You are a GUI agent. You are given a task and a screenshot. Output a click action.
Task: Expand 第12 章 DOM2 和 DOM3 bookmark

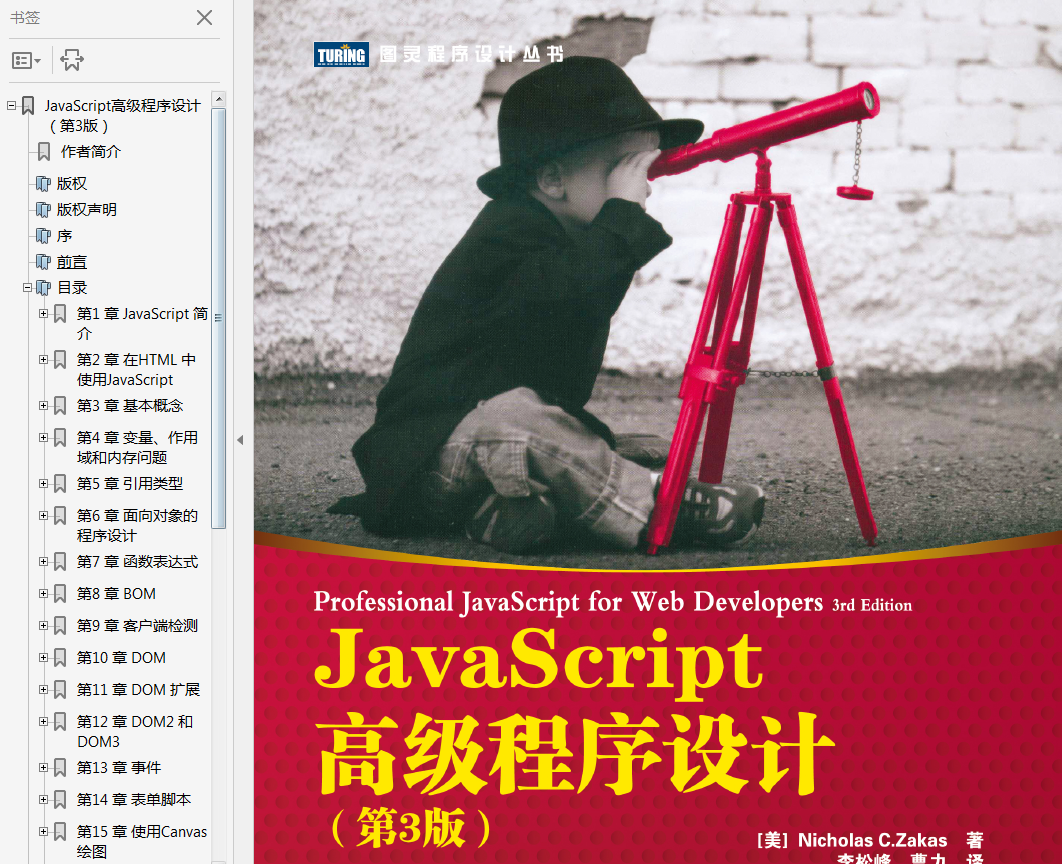[x=43, y=721]
